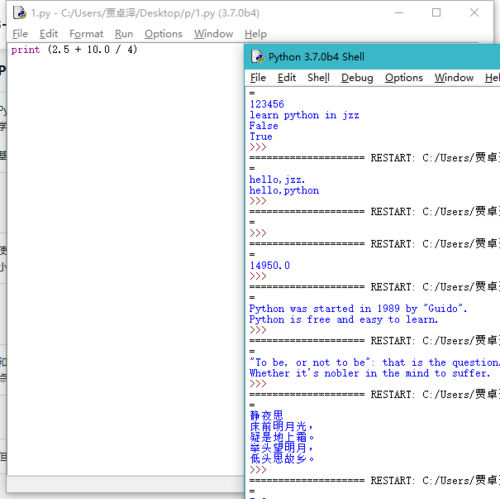
Task: Click the editor window bottom status bar
Action: point(126,484)
